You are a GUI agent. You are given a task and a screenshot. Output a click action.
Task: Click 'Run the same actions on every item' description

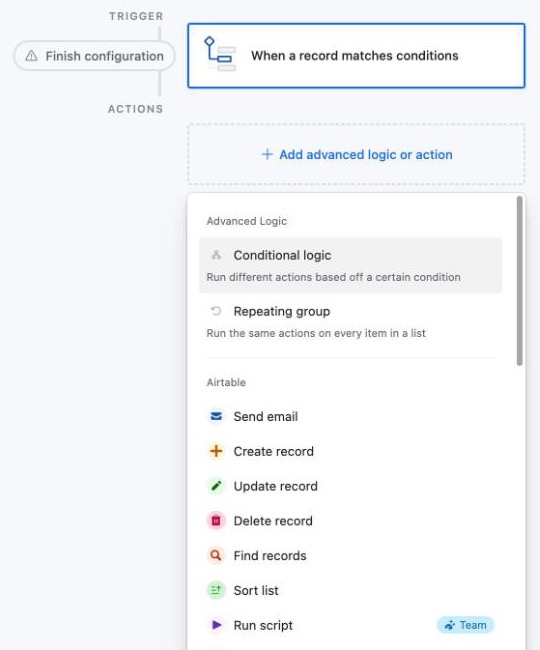pos(316,333)
